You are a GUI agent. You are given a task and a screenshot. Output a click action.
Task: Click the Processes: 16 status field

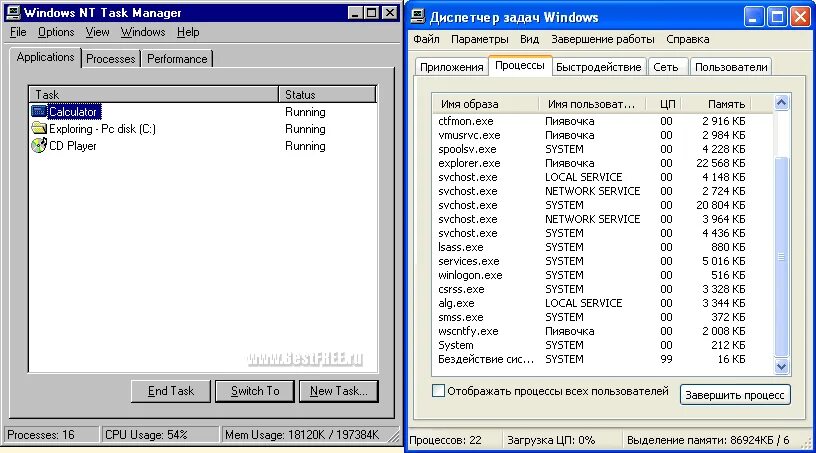(x=51, y=434)
